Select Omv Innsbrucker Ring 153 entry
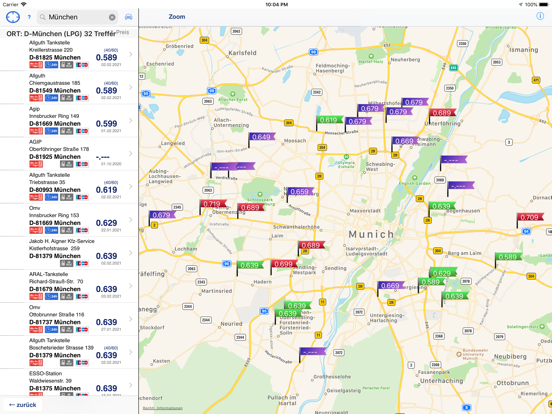This screenshot has width=552, height=414. coord(69,220)
